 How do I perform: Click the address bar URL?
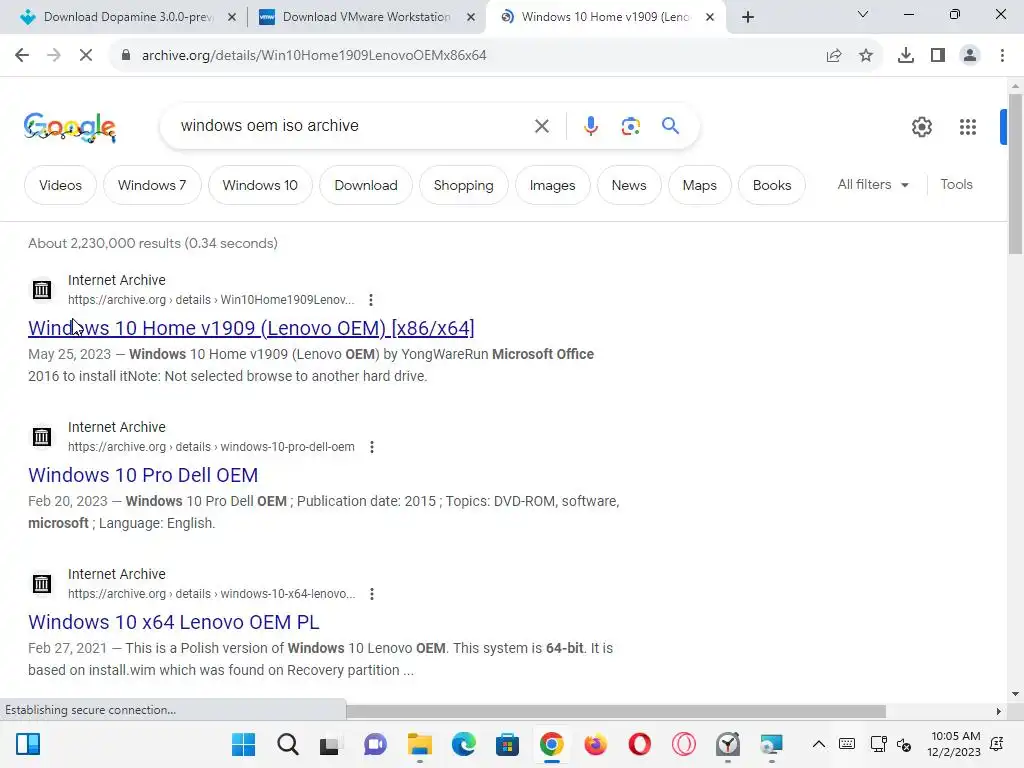pyautogui.click(x=314, y=56)
